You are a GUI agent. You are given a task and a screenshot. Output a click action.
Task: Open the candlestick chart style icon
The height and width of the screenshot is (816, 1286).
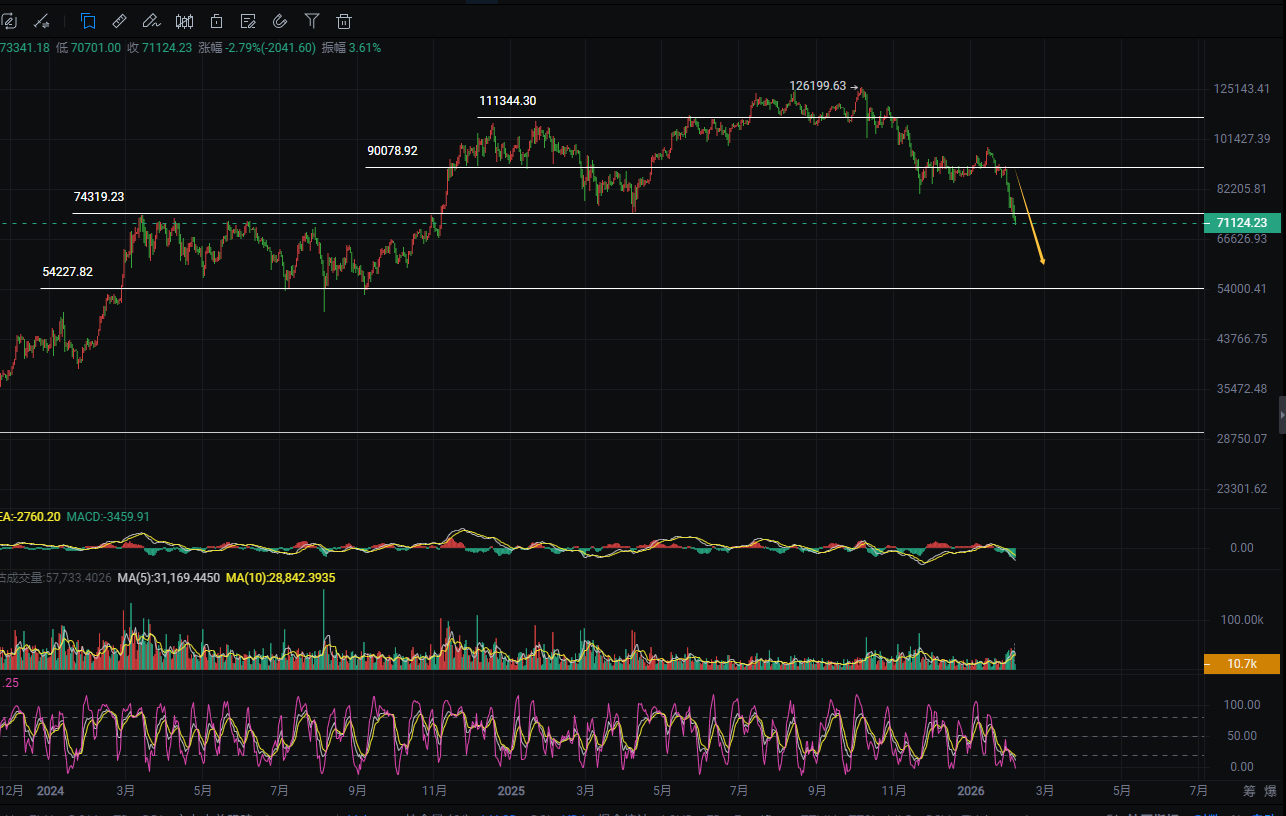[184, 20]
